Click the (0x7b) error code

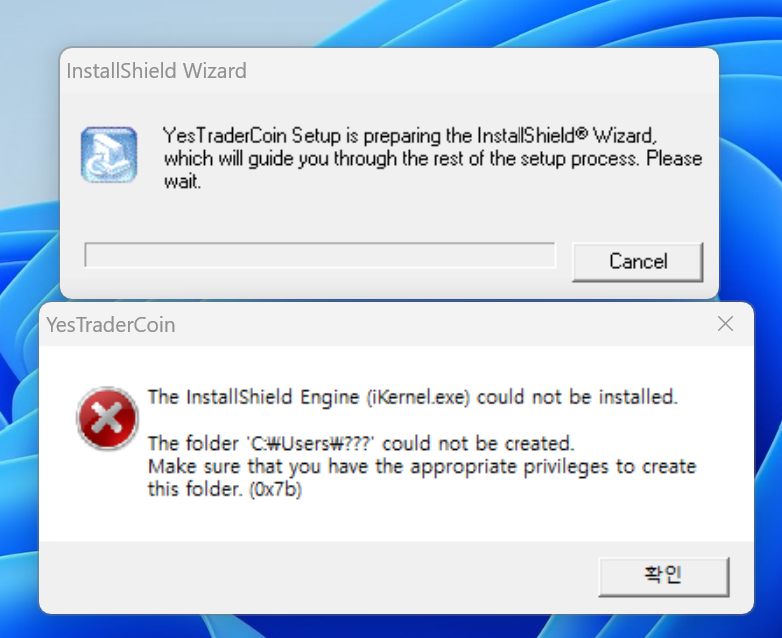tap(275, 489)
